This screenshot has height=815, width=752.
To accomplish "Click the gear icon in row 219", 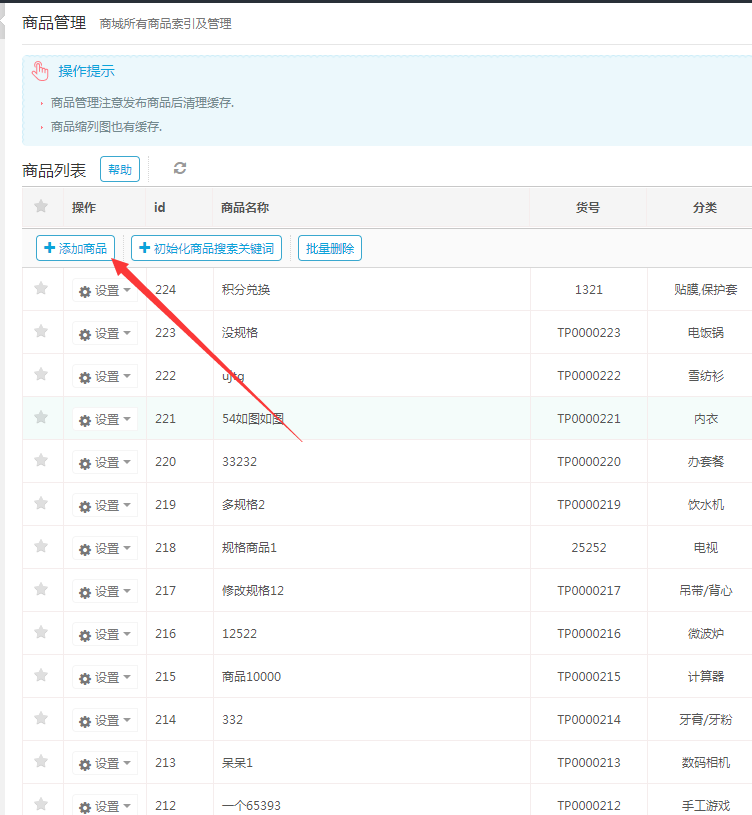I will click(x=85, y=507).
